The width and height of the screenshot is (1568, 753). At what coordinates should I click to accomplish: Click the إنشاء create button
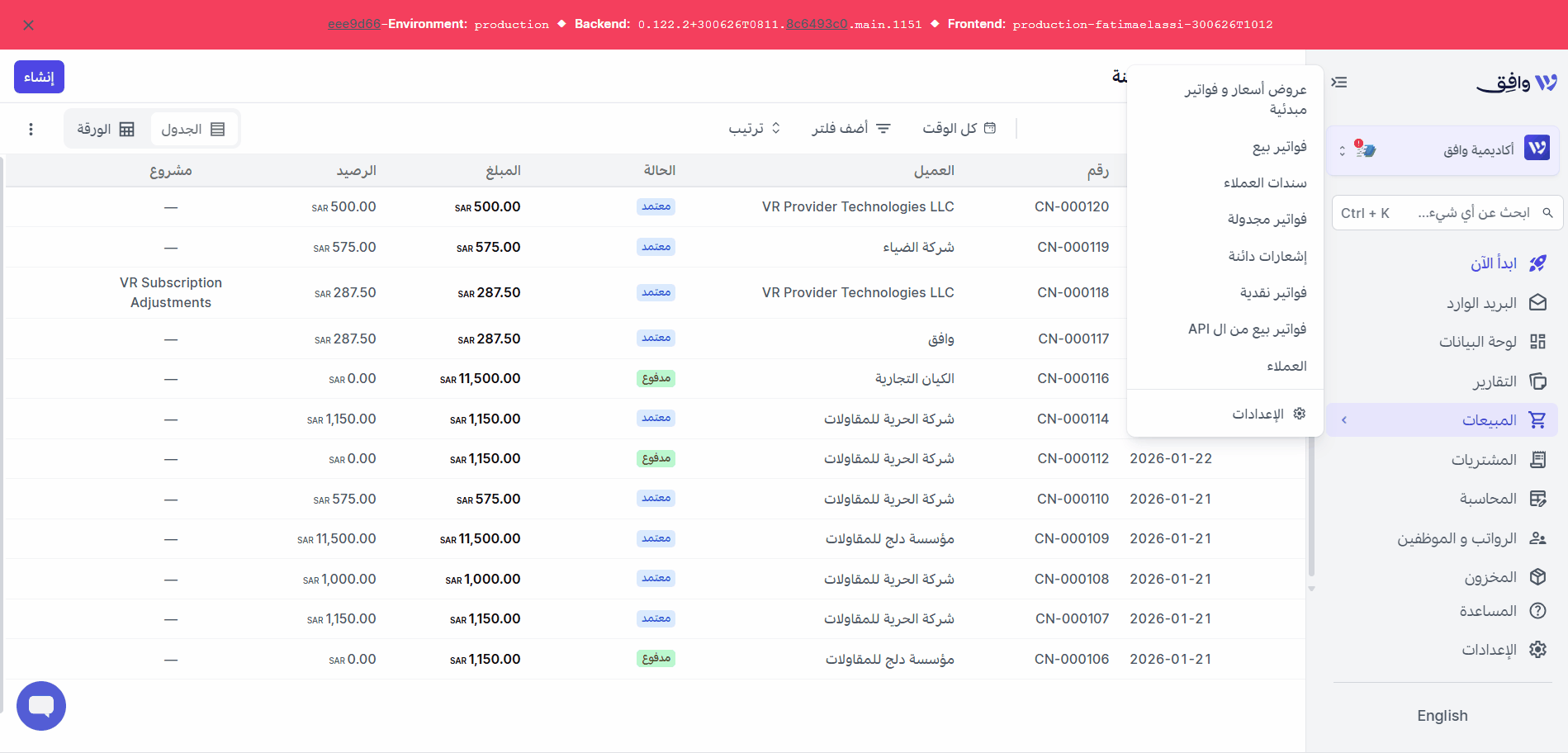click(39, 77)
